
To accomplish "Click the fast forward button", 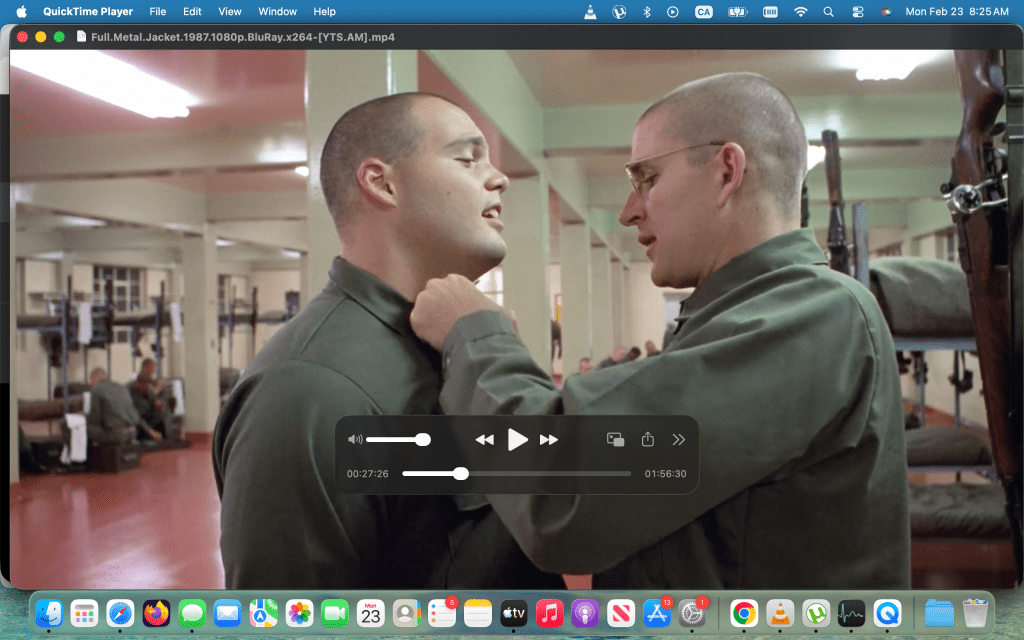I will coord(549,440).
